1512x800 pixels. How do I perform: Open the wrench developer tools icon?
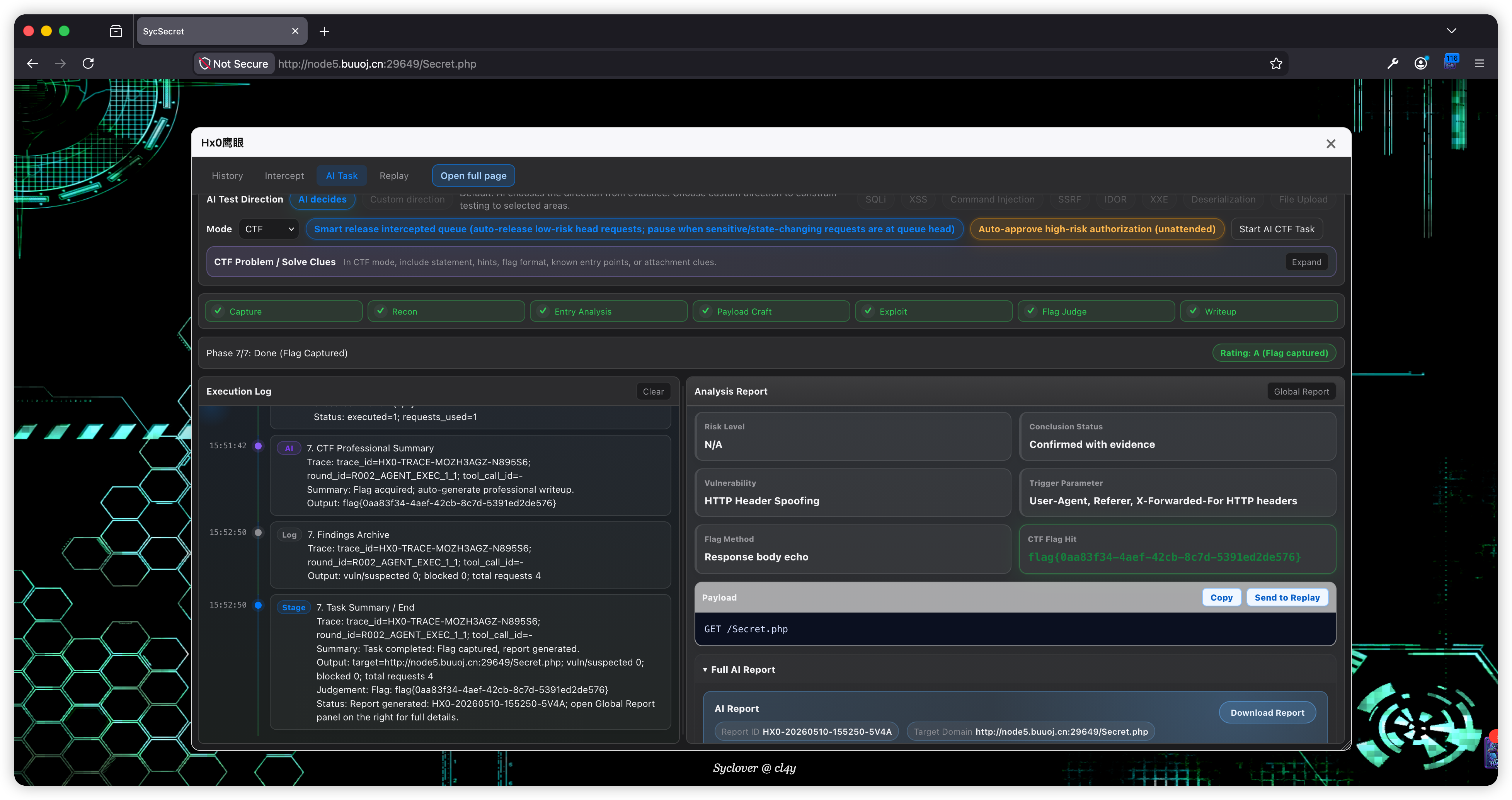[1392, 63]
